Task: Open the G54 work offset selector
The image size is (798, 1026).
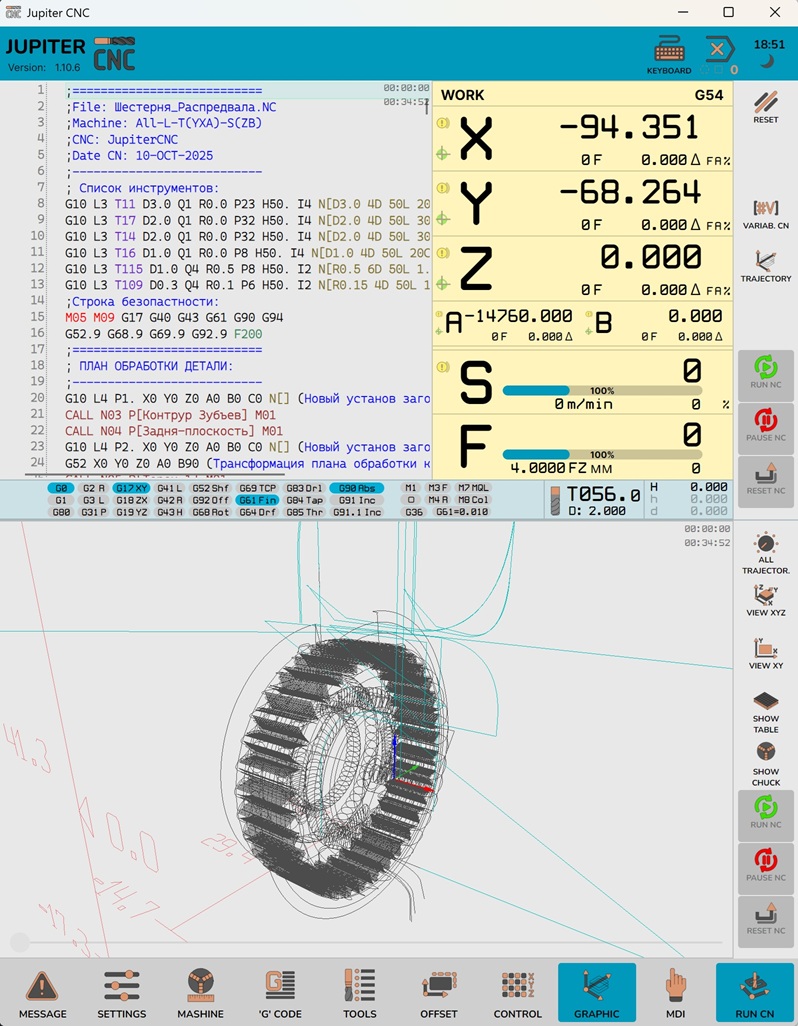Action: (708, 95)
